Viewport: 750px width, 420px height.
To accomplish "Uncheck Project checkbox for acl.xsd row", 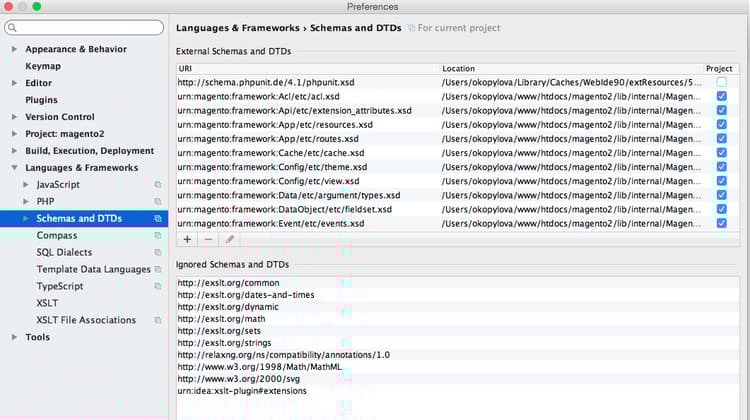I will (722, 96).
